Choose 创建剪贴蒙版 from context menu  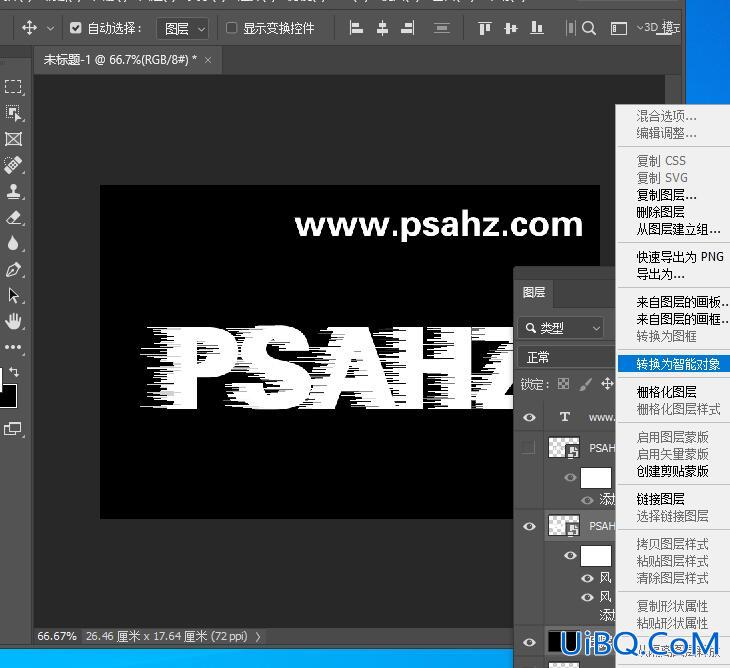[x=674, y=471]
